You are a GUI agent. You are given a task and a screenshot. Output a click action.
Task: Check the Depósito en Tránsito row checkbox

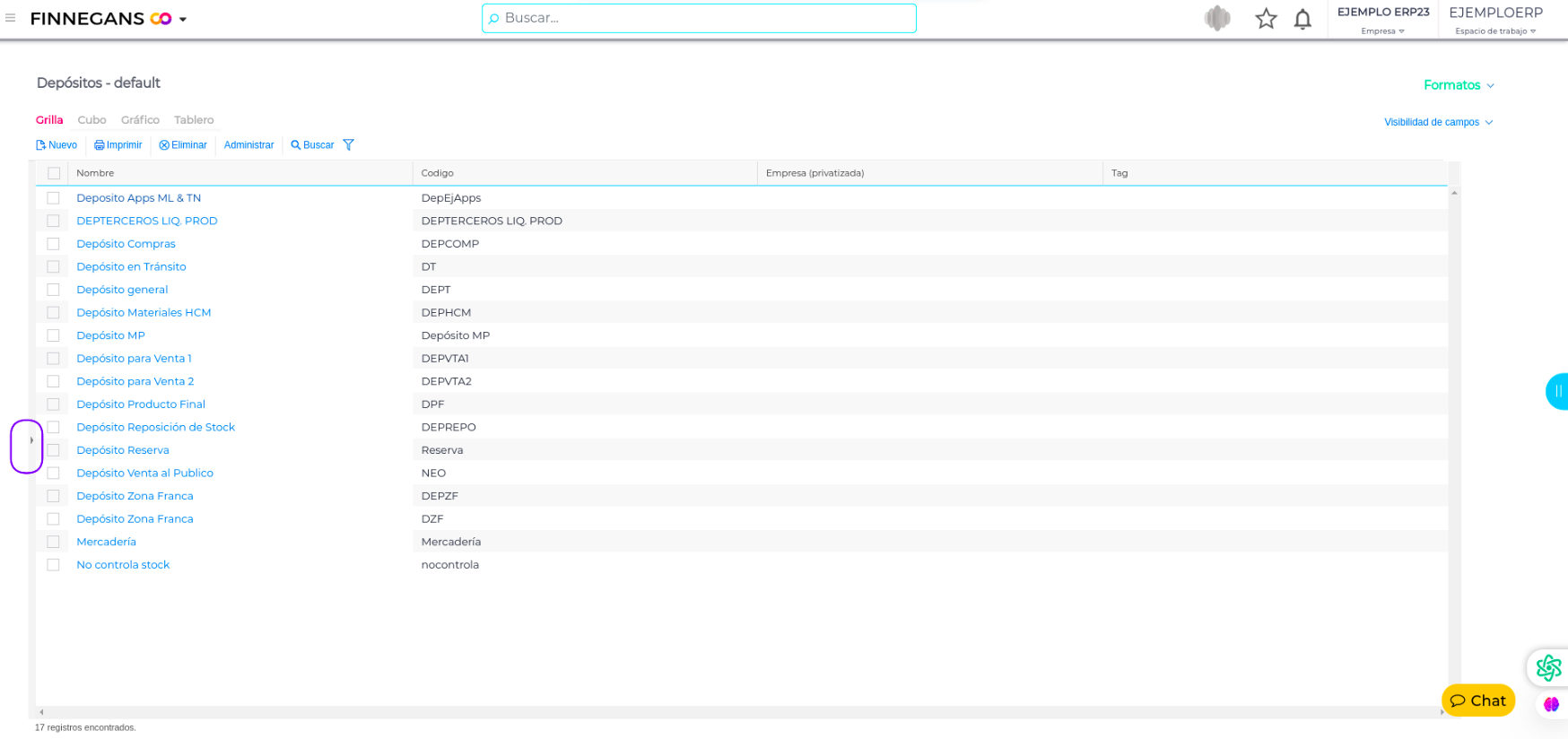coord(54,266)
